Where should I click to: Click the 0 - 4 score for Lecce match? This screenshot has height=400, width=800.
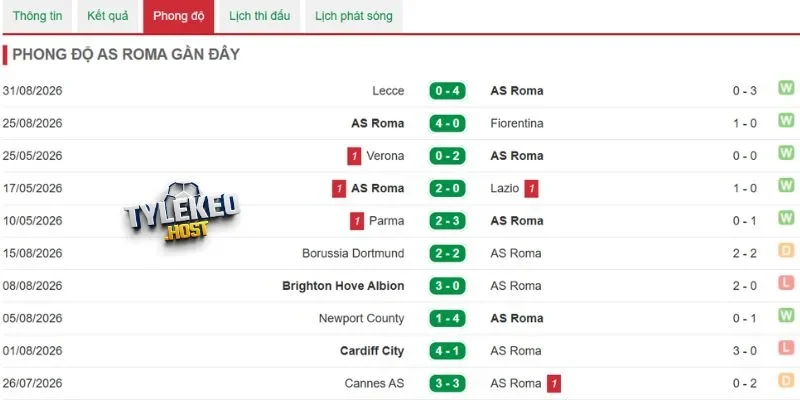tap(447, 91)
